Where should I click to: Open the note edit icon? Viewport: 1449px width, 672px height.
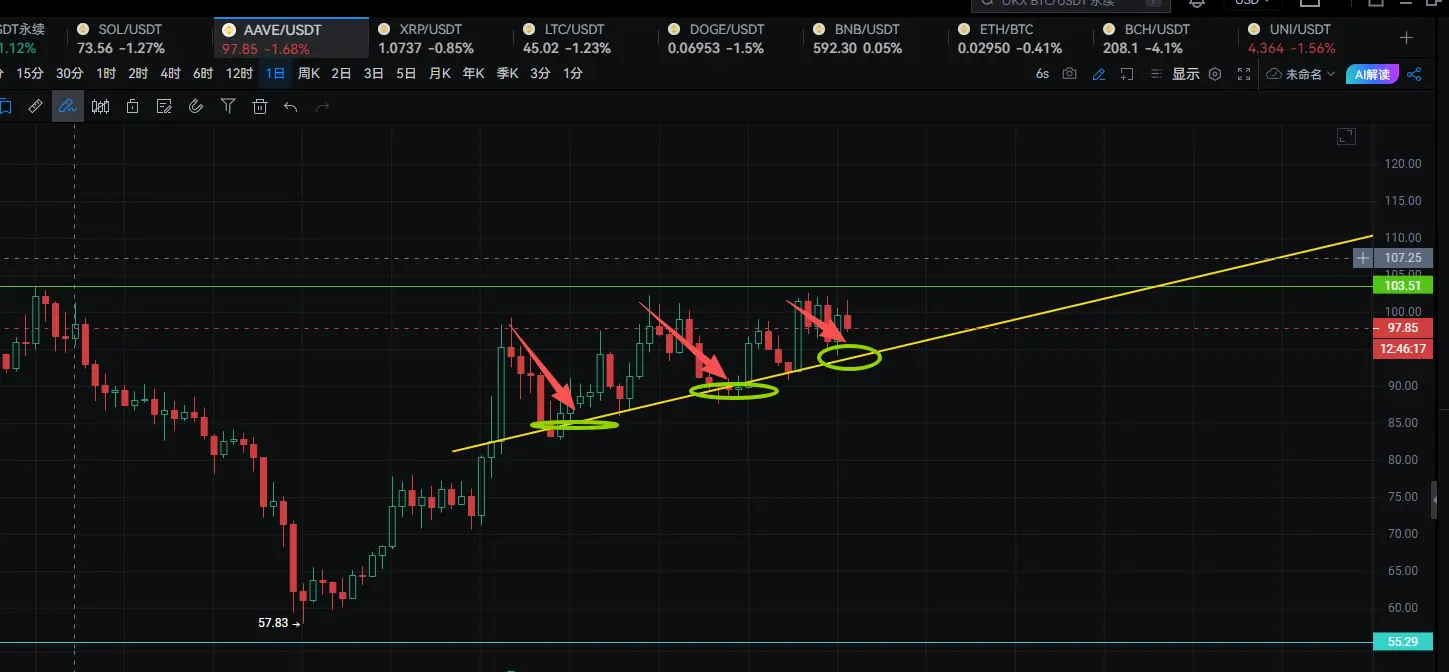click(x=164, y=106)
